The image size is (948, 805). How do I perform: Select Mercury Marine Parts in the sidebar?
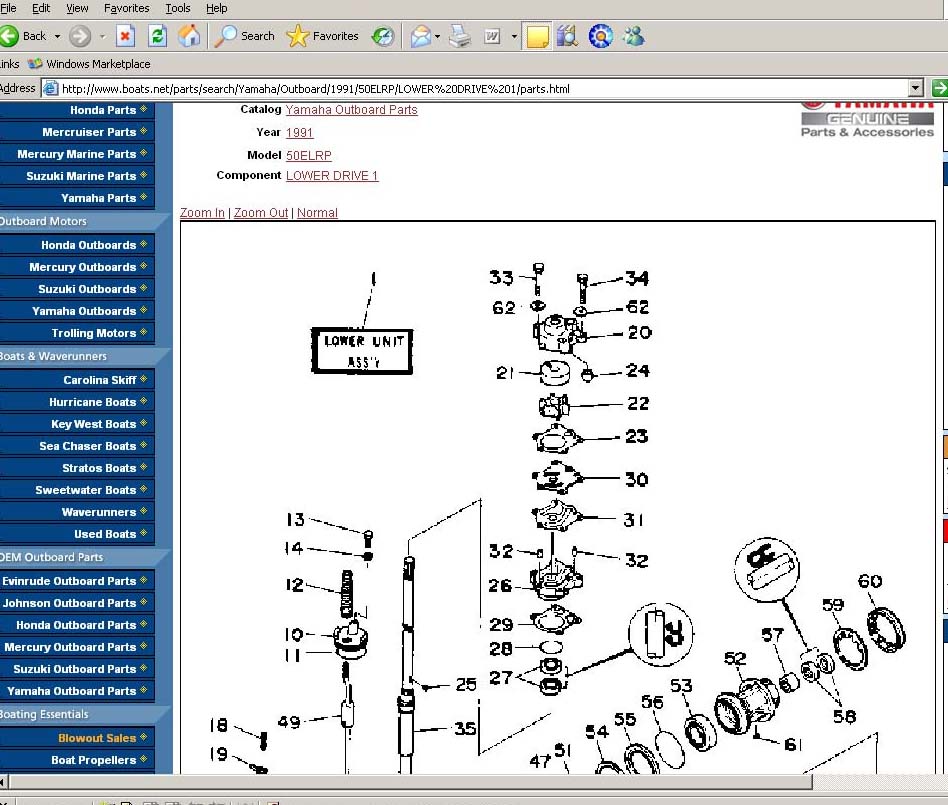[77, 154]
